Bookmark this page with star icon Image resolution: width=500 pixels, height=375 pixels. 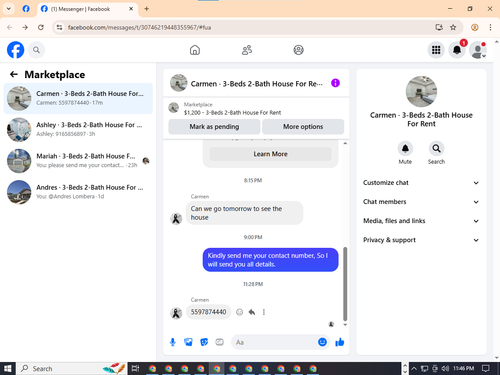pyautogui.click(x=453, y=27)
